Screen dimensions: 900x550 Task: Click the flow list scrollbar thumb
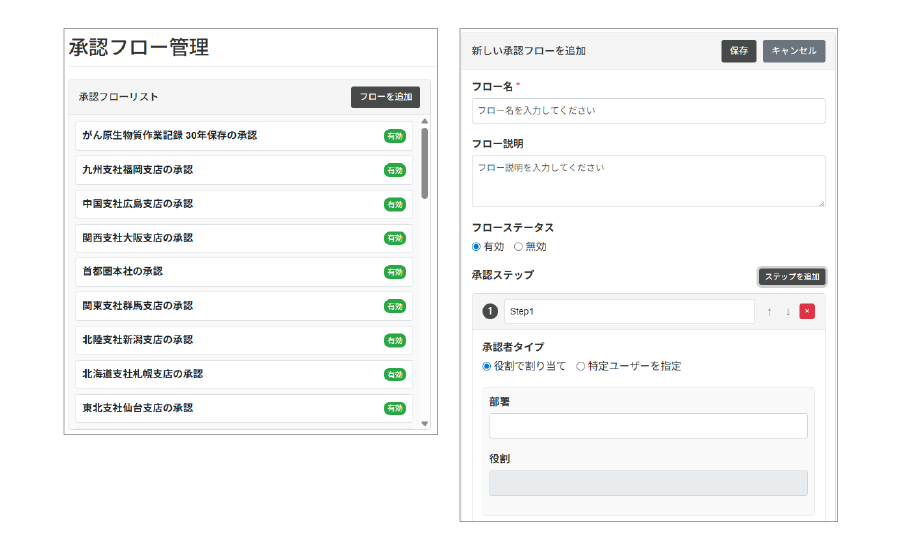[425, 162]
